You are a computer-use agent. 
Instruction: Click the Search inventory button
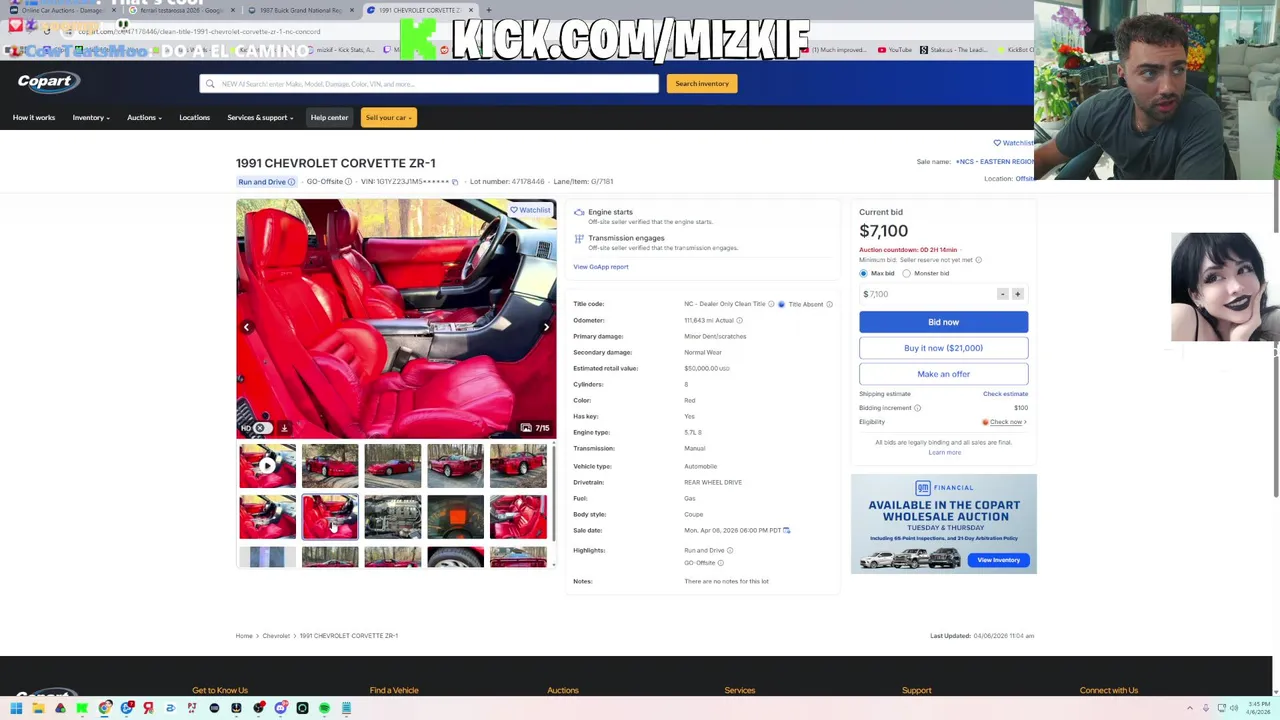point(702,84)
